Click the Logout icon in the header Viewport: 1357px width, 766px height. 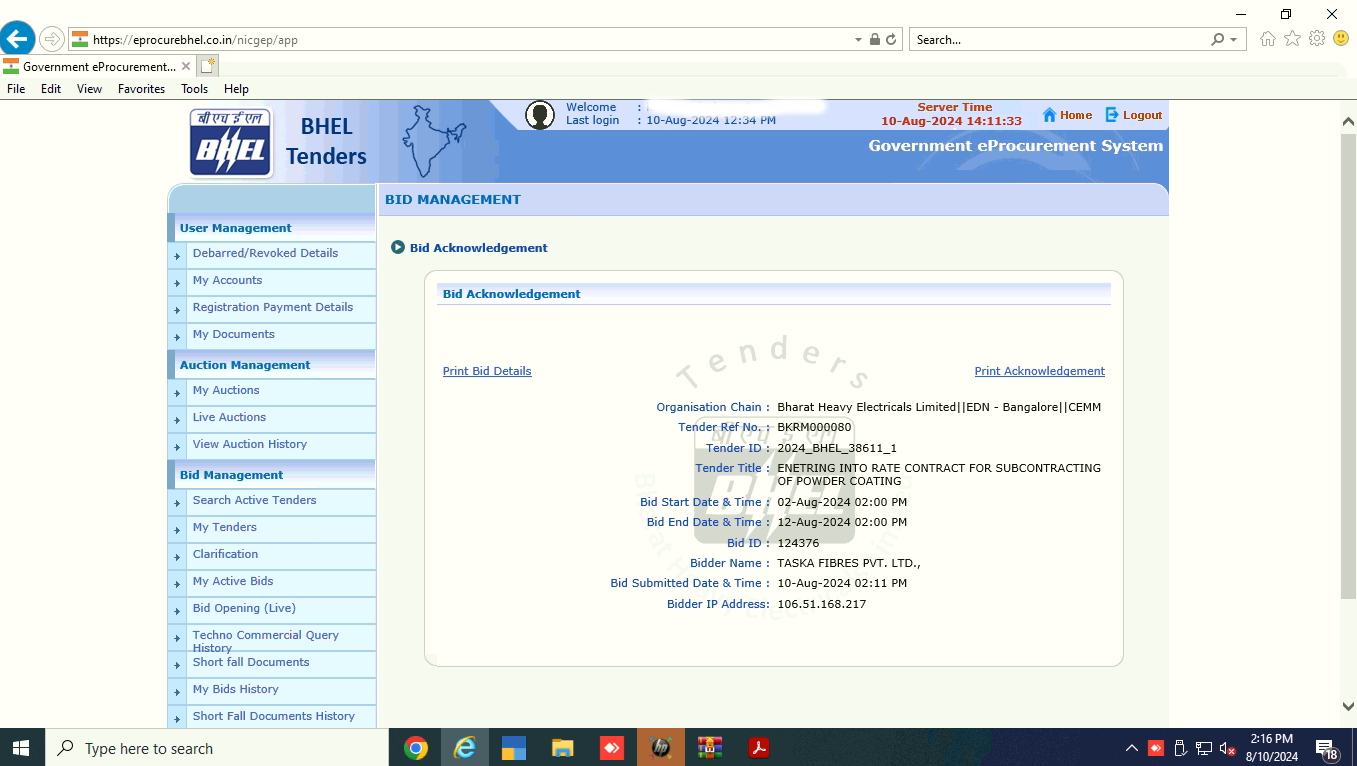coord(1112,115)
